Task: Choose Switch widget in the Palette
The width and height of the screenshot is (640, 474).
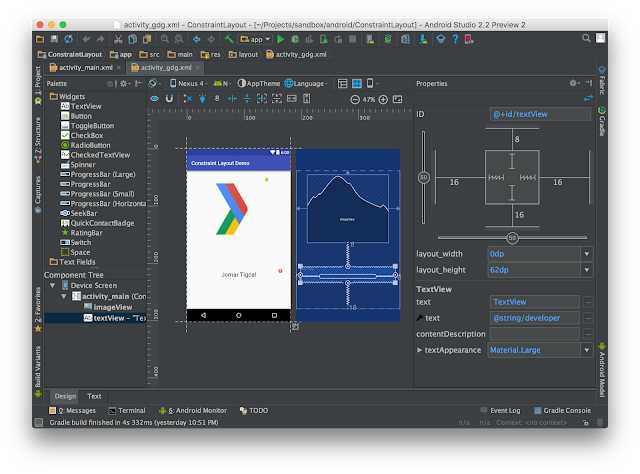Action: pos(81,242)
